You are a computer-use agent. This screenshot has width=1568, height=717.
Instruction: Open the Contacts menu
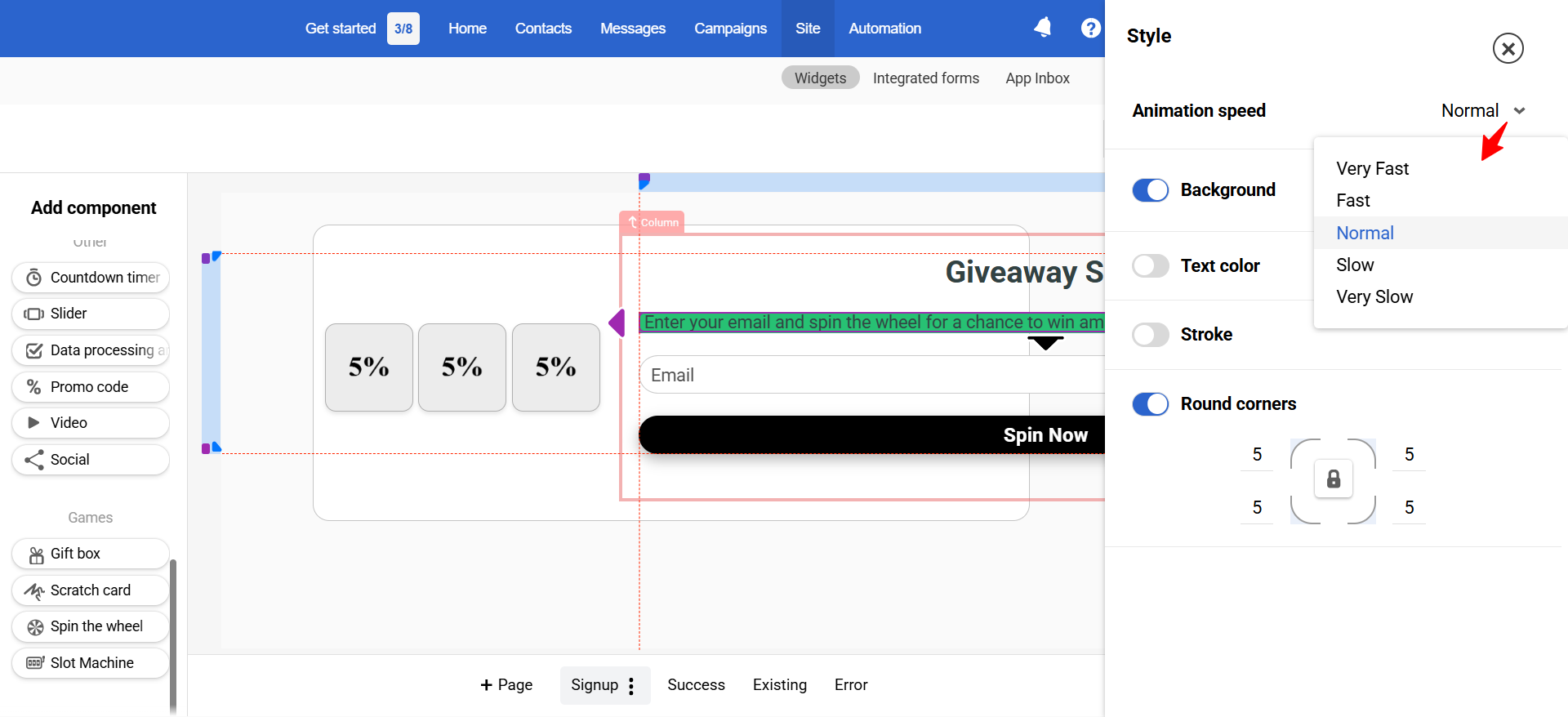tap(543, 29)
